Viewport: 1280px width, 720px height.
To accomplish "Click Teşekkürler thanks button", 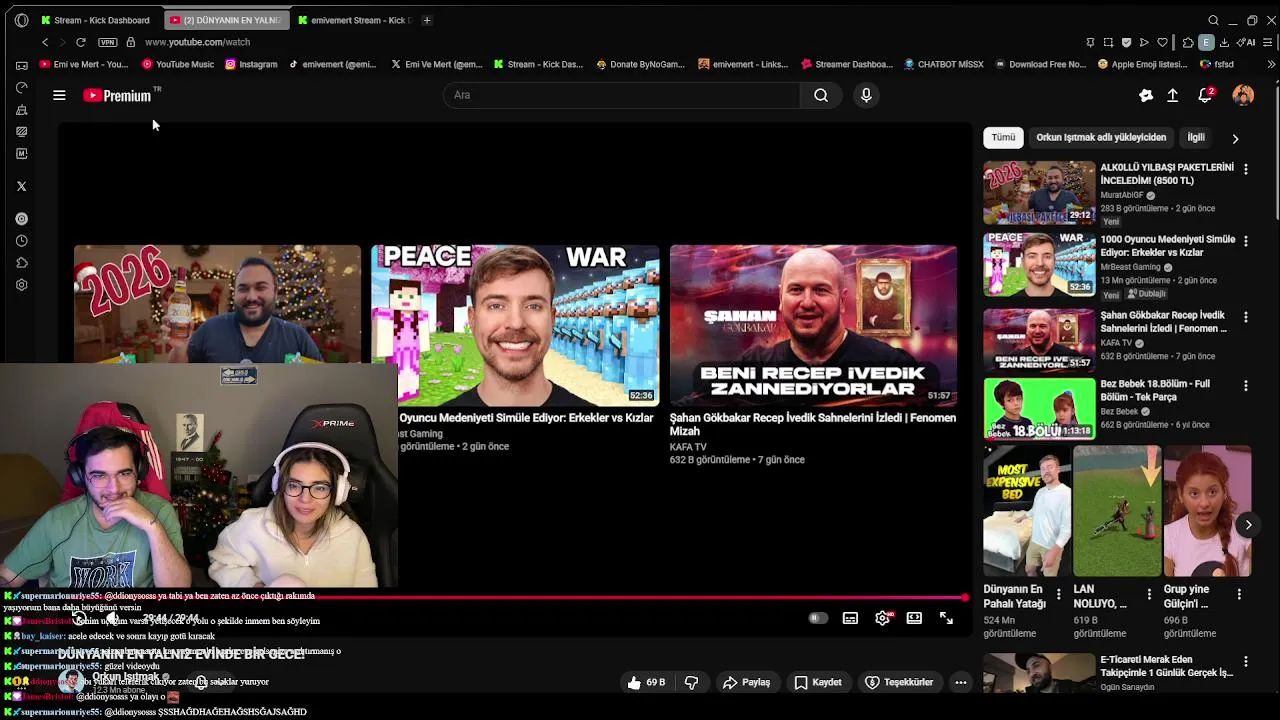I will click(x=899, y=682).
